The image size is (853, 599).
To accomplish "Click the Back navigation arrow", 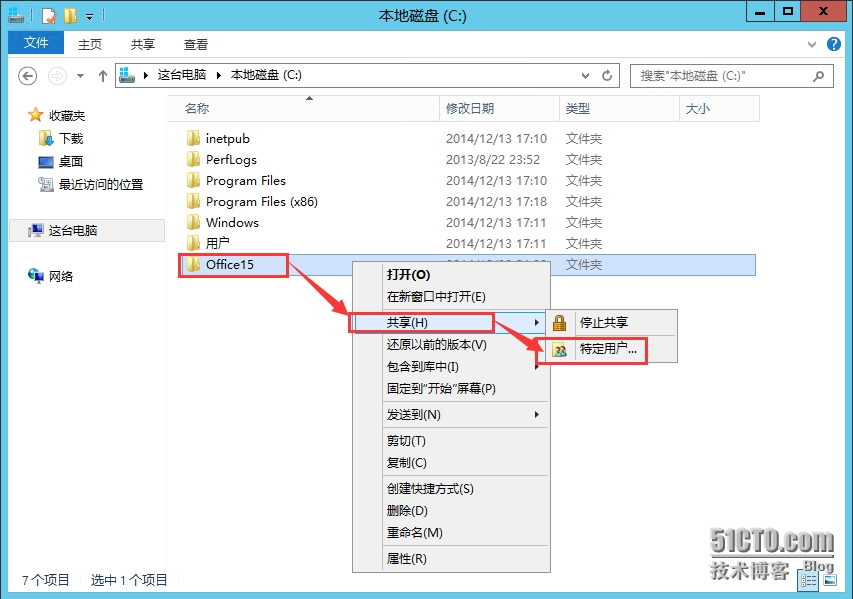I will coord(28,76).
